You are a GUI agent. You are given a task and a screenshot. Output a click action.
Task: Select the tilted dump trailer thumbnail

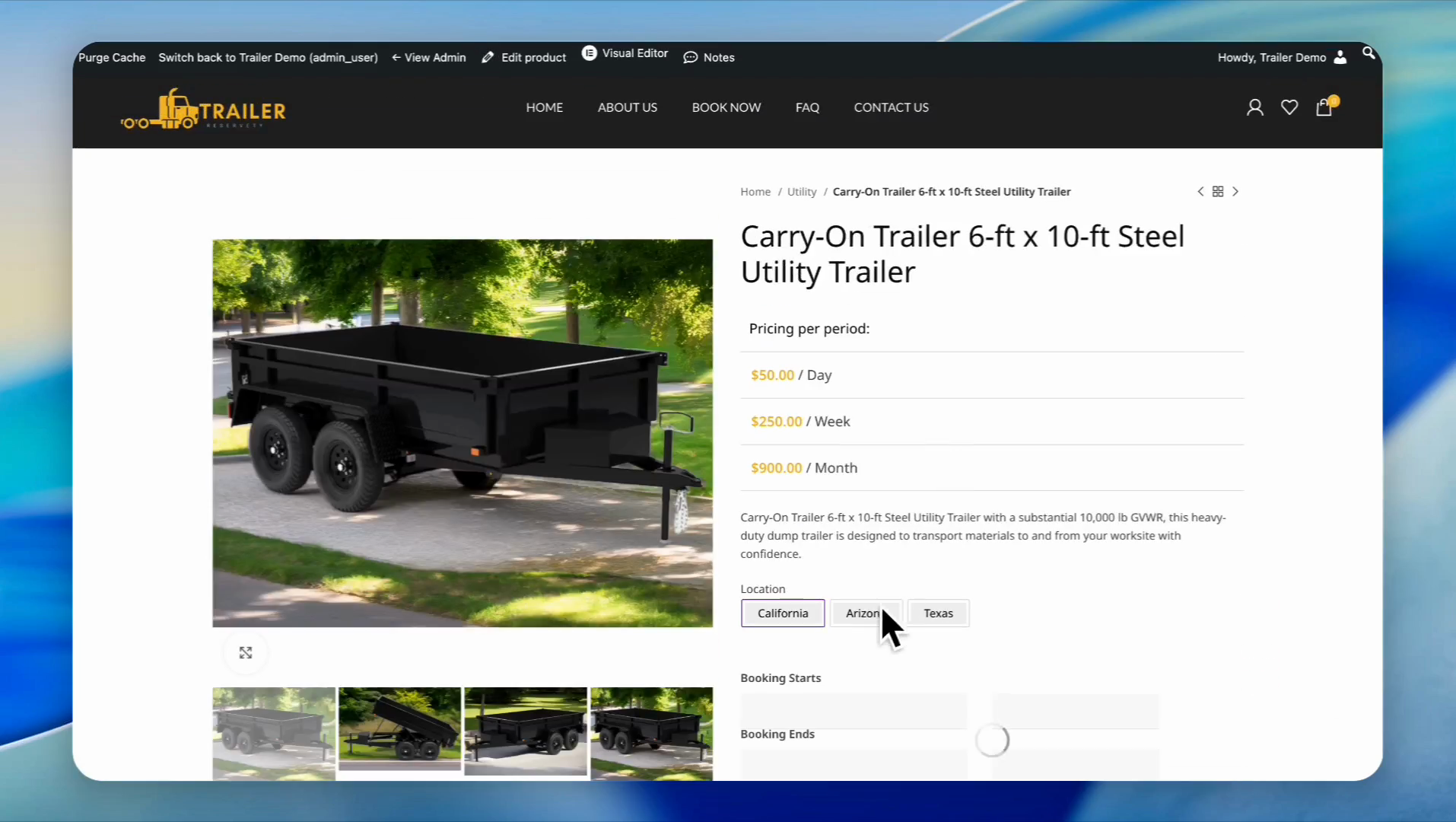(x=400, y=729)
